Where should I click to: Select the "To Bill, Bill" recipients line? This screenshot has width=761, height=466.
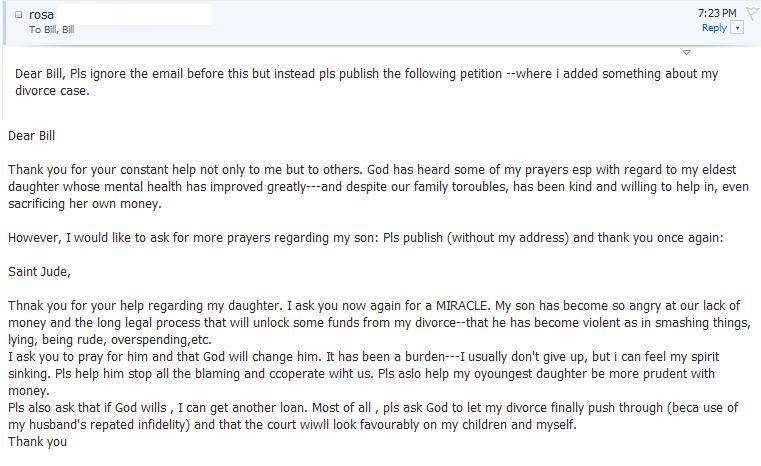[x=52, y=30]
